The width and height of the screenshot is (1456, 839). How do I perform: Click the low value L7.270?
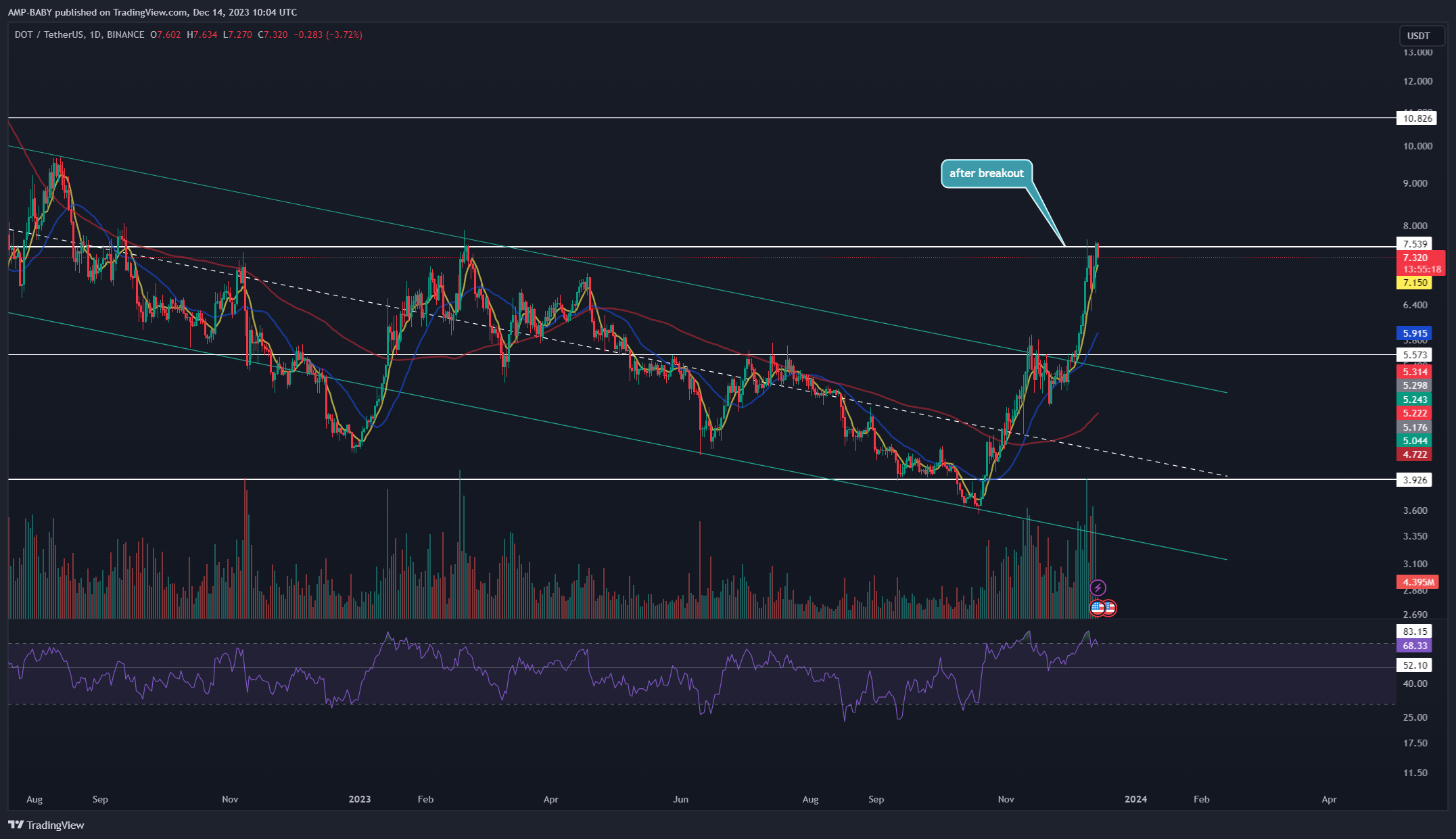coord(237,34)
